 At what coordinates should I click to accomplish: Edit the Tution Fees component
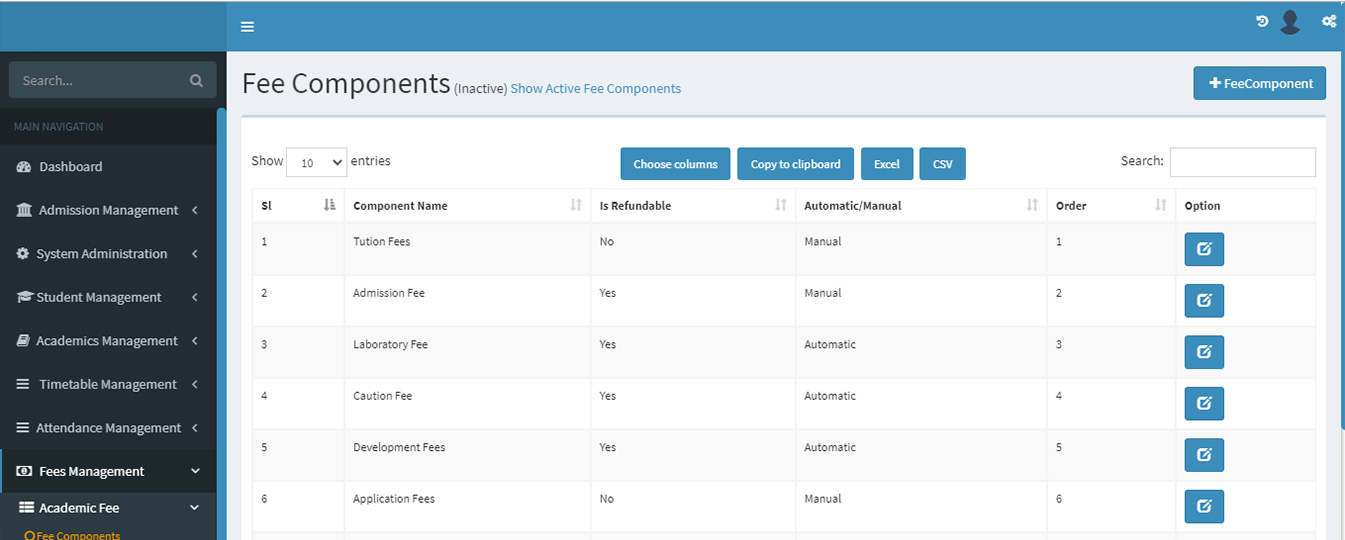pyautogui.click(x=1204, y=249)
